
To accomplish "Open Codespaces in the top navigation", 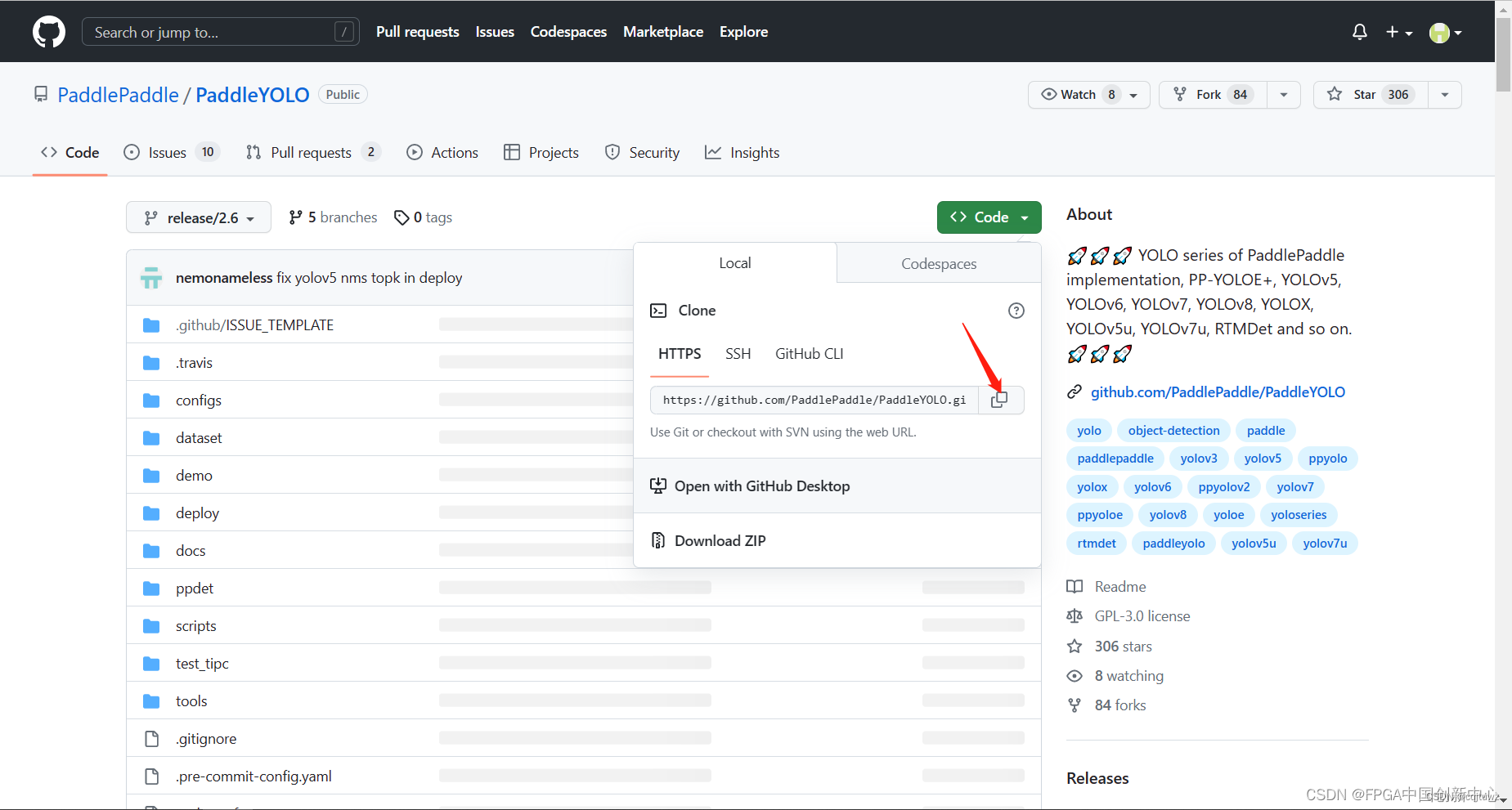I will 568,32.
